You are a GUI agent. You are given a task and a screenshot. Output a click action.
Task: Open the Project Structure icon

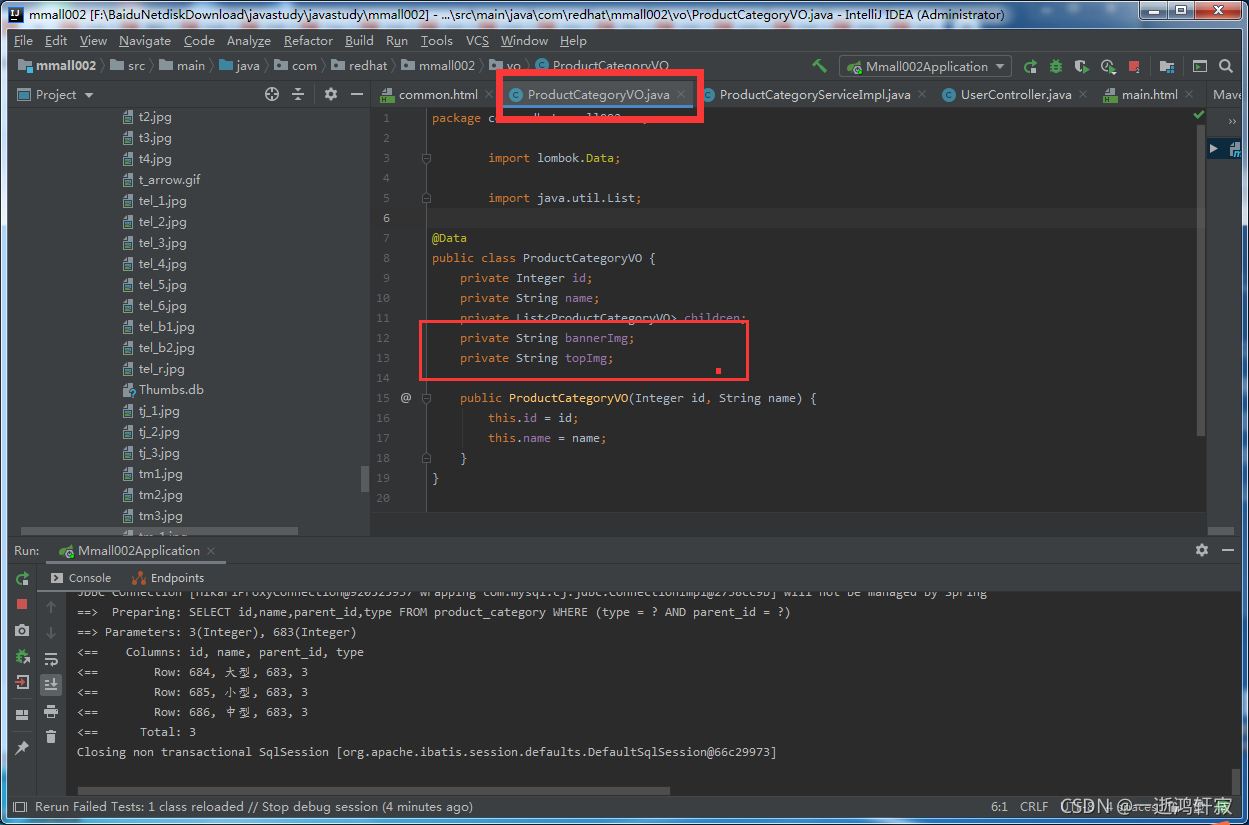coord(1167,67)
